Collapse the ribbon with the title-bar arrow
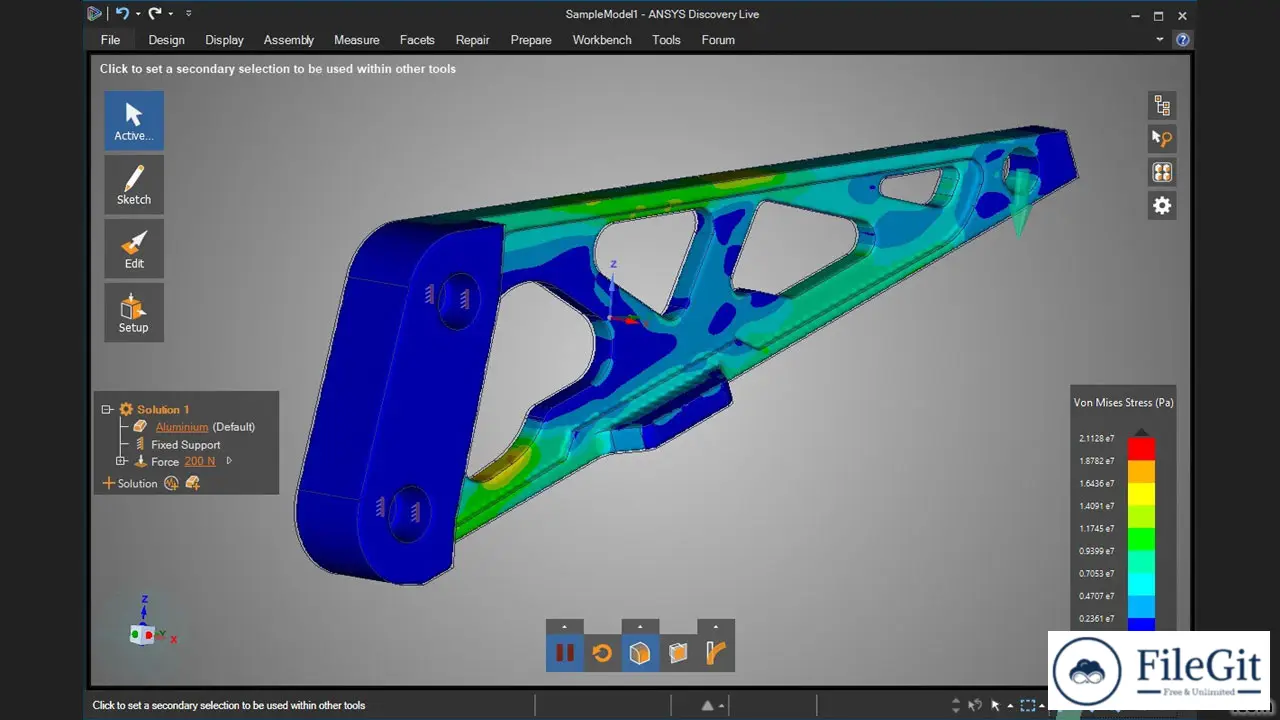Image resolution: width=1280 pixels, height=720 pixels. [1160, 40]
